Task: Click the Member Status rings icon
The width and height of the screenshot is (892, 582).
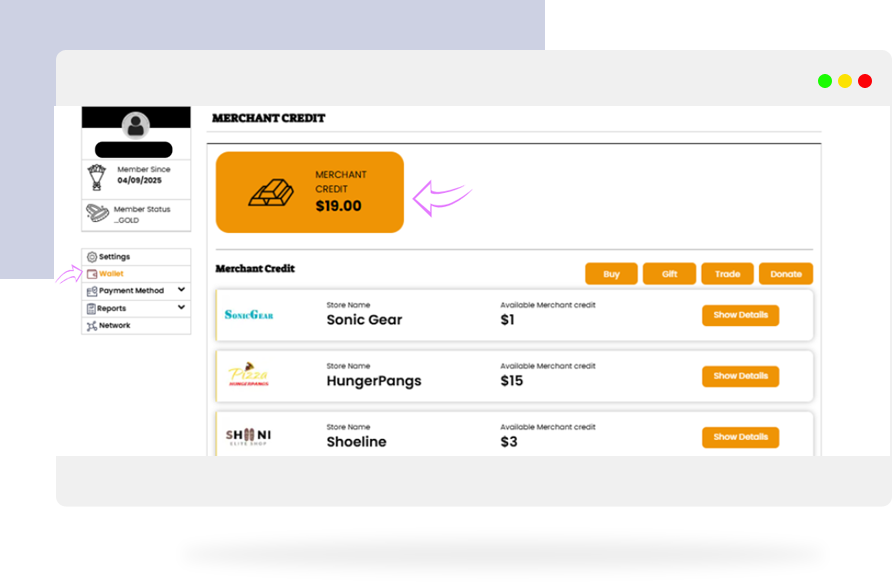Action: 97,213
